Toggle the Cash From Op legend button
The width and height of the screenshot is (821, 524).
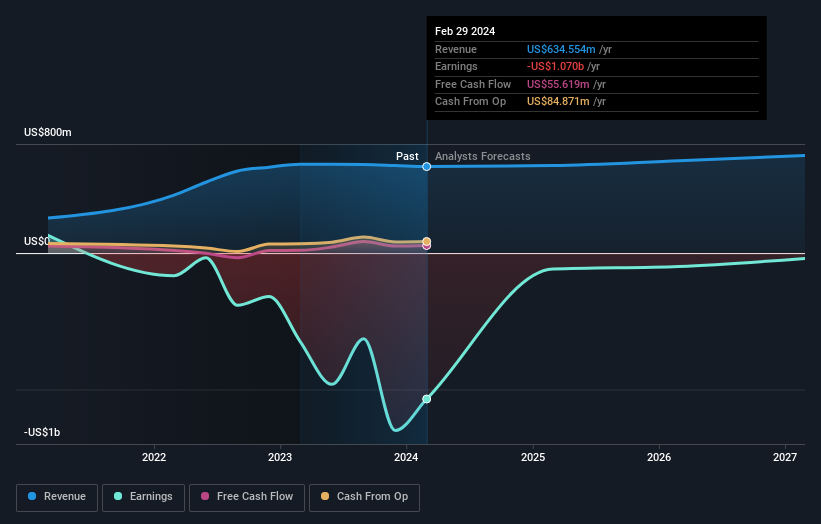coord(364,497)
